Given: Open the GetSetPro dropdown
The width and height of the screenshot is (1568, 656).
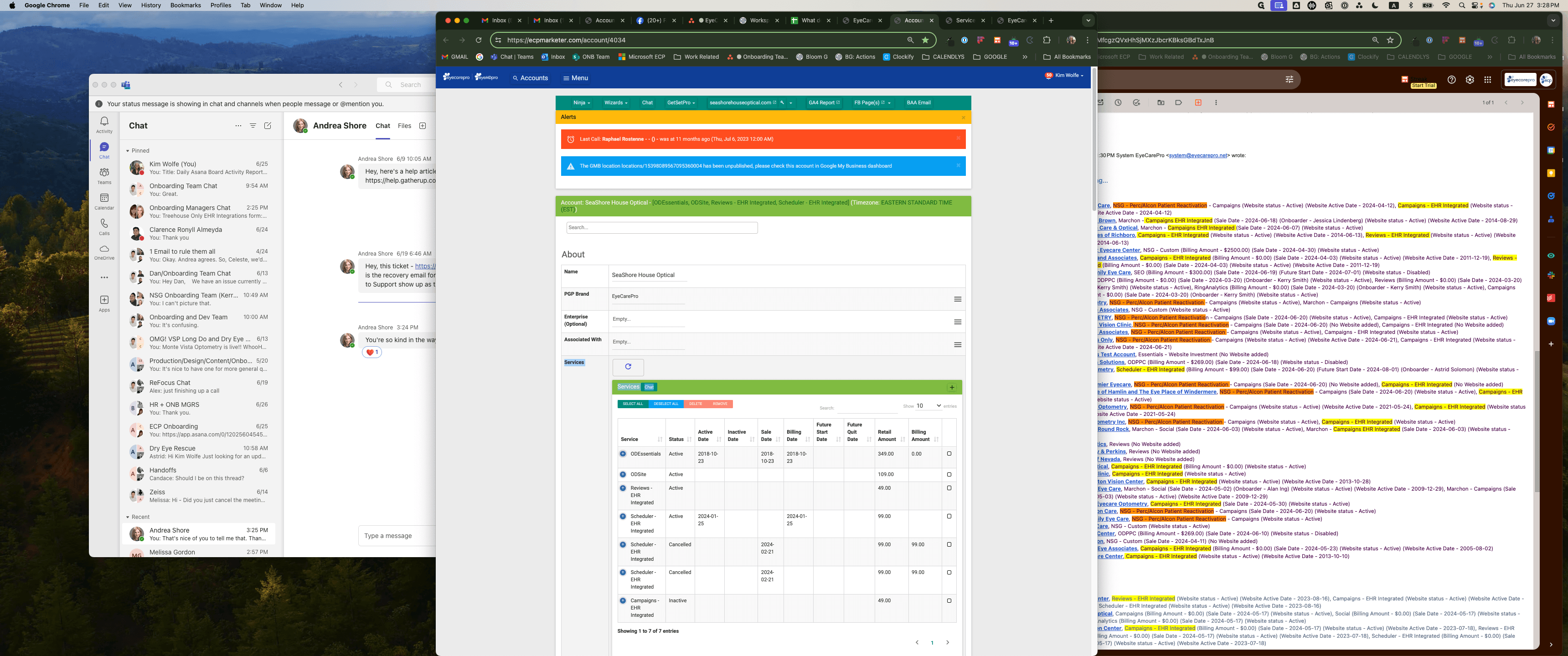Looking at the screenshot, I should [x=681, y=103].
